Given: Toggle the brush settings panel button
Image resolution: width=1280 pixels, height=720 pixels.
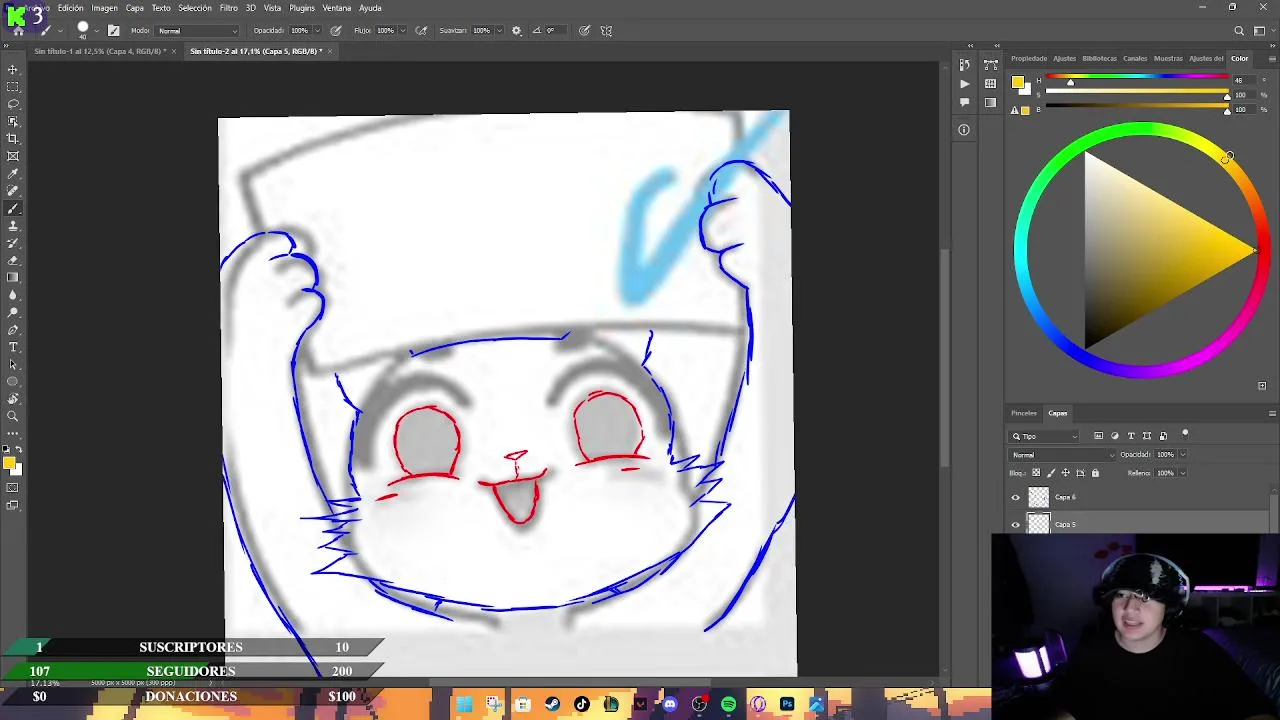Looking at the screenshot, I should coord(113,30).
